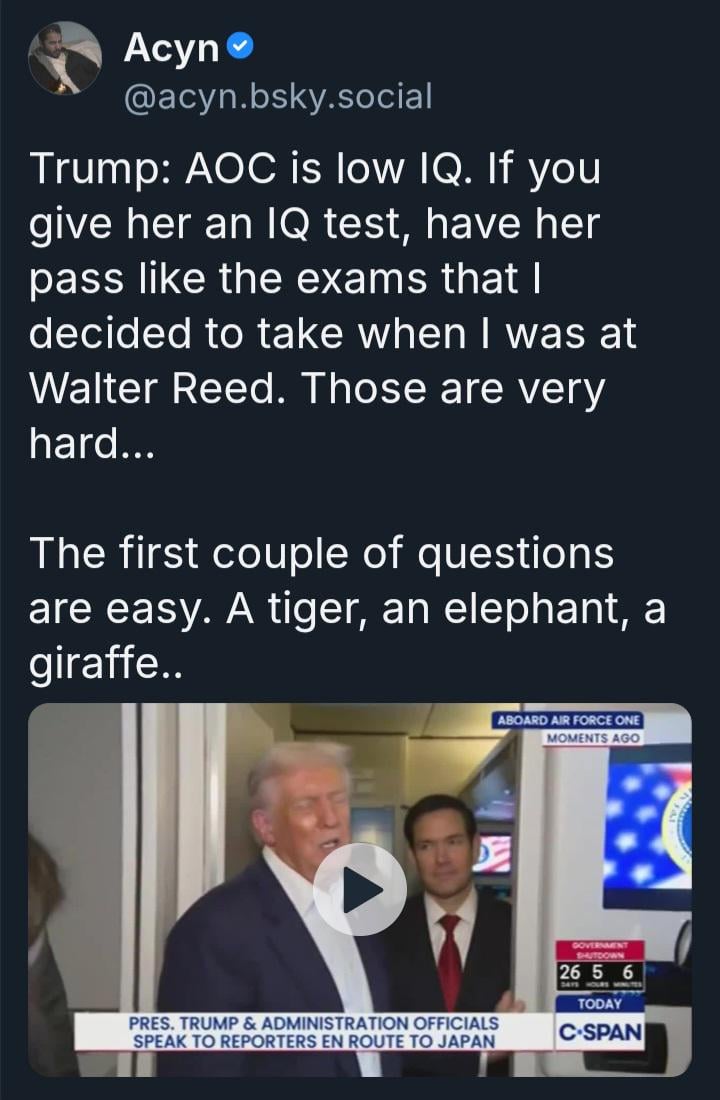Viewport: 720px width, 1100px height.
Task: Open Acyn's profile picture
Action: point(64,58)
